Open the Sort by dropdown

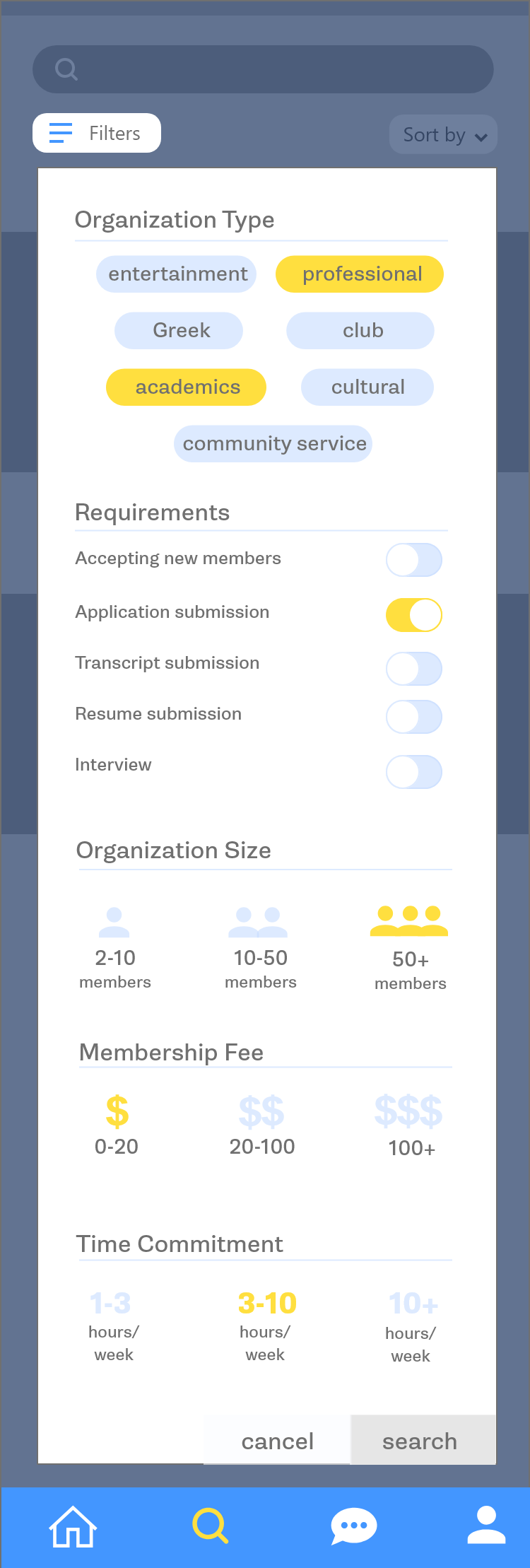click(444, 134)
